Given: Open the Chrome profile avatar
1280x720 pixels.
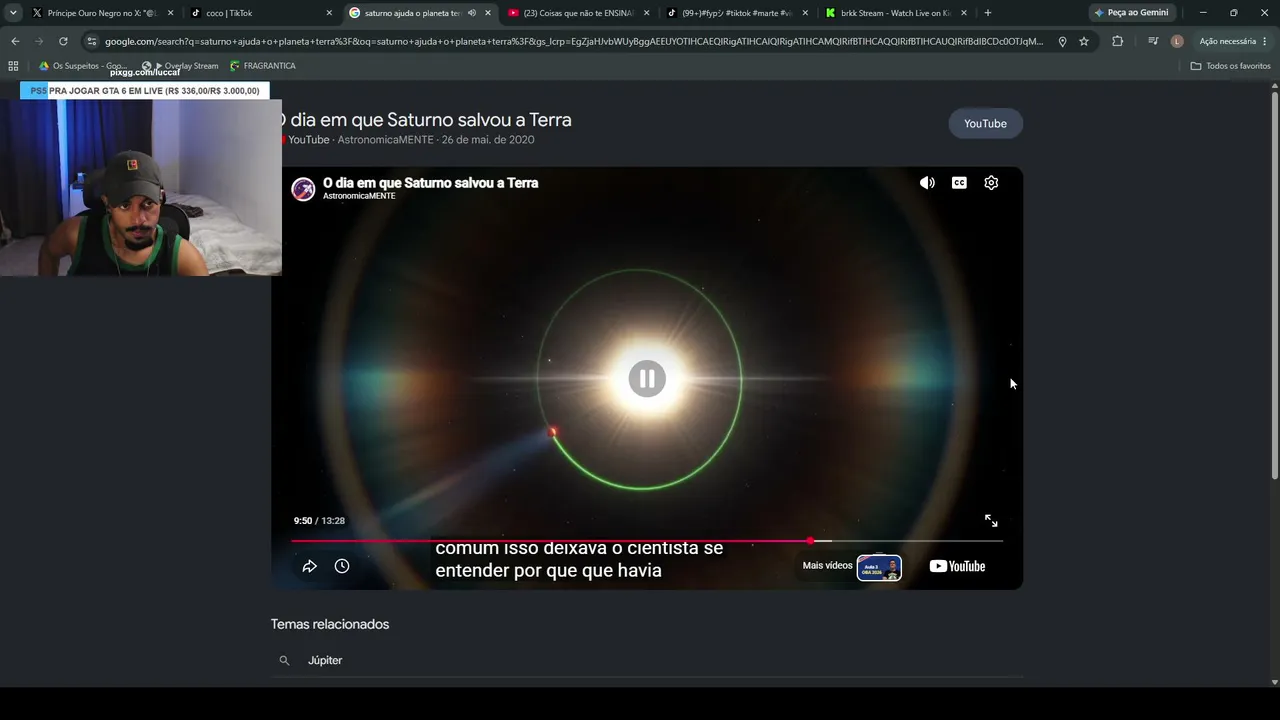Looking at the screenshot, I should point(1177,41).
